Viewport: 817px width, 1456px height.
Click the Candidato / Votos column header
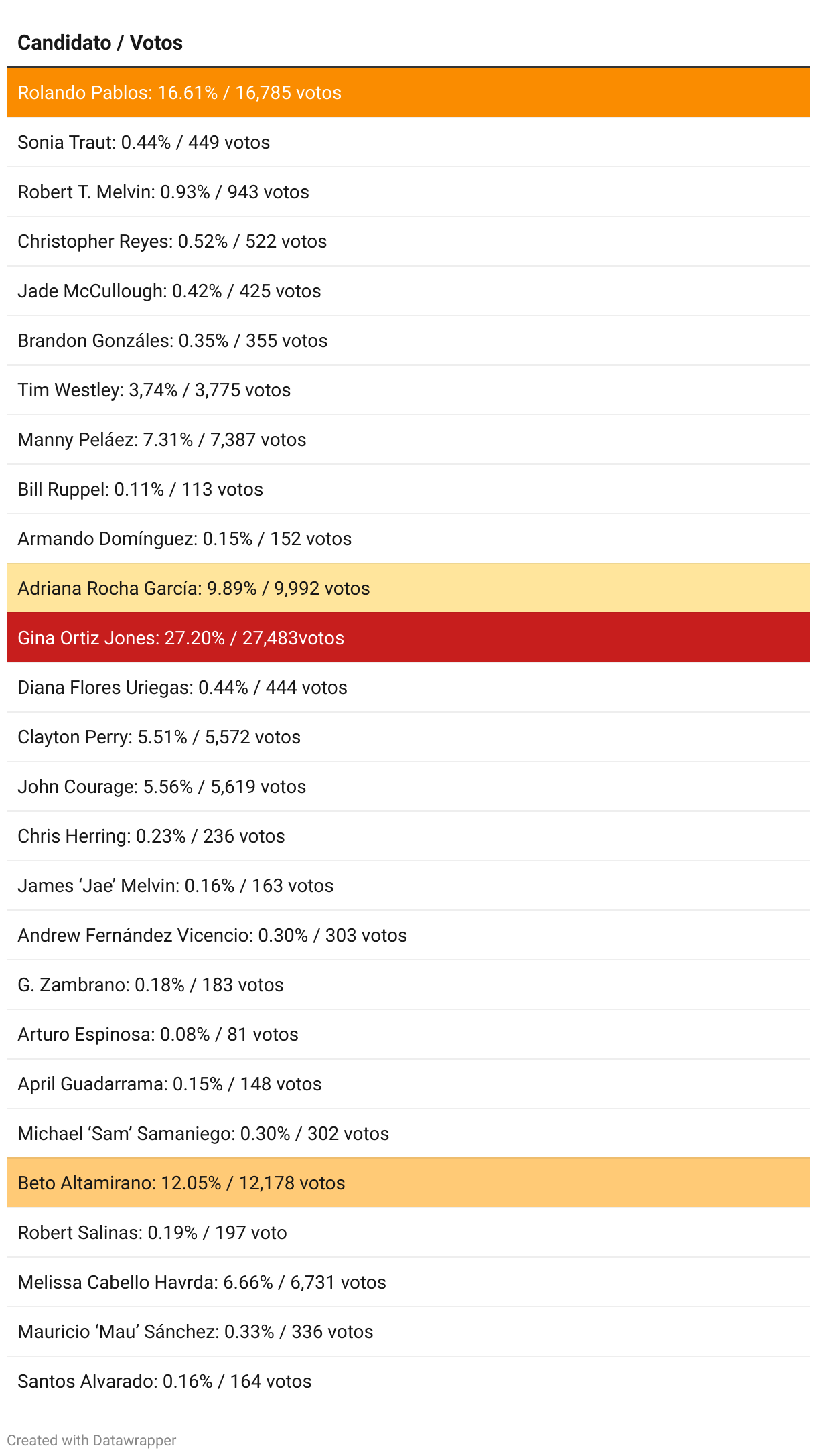click(100, 43)
